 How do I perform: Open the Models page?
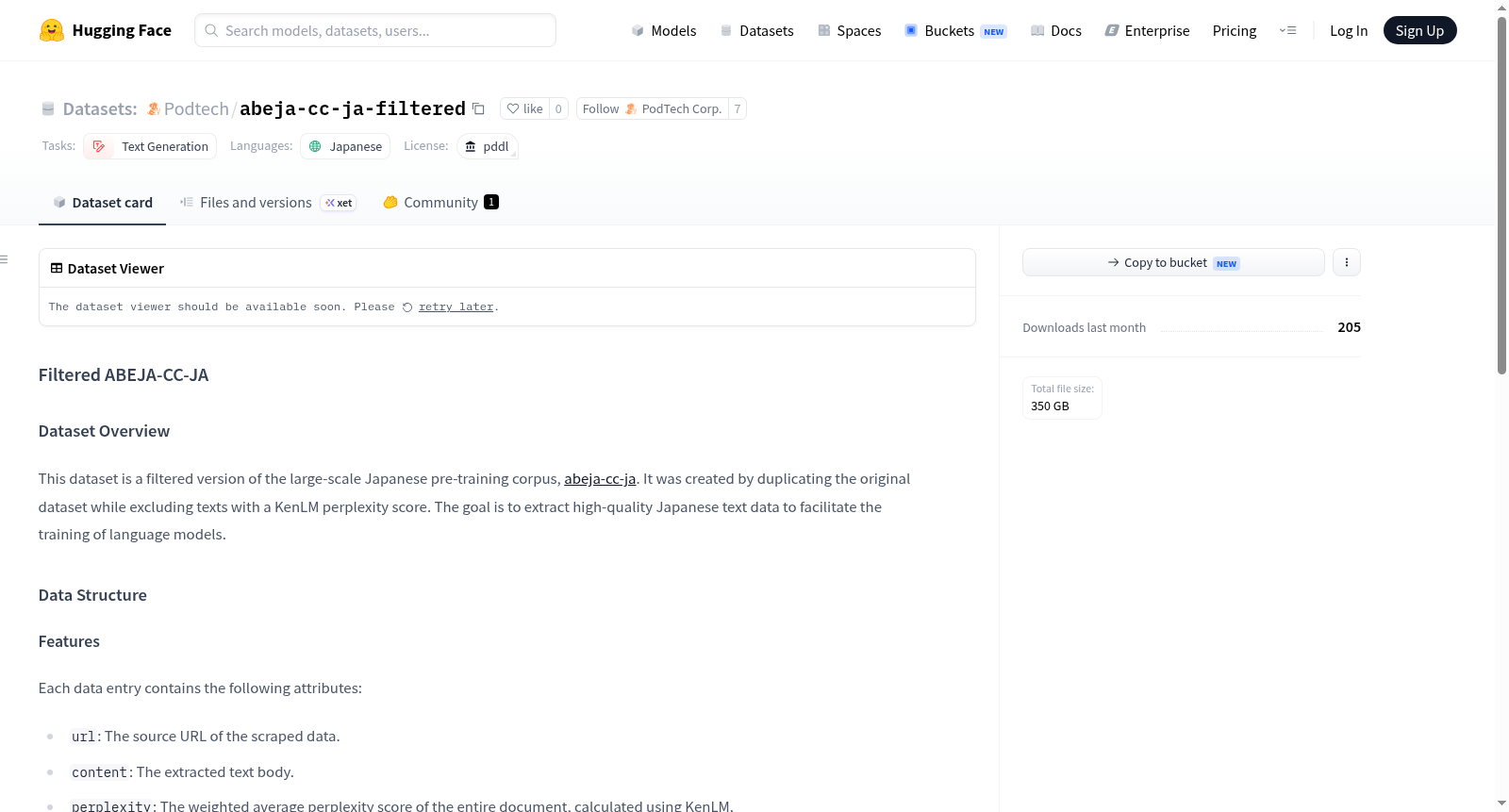(664, 30)
